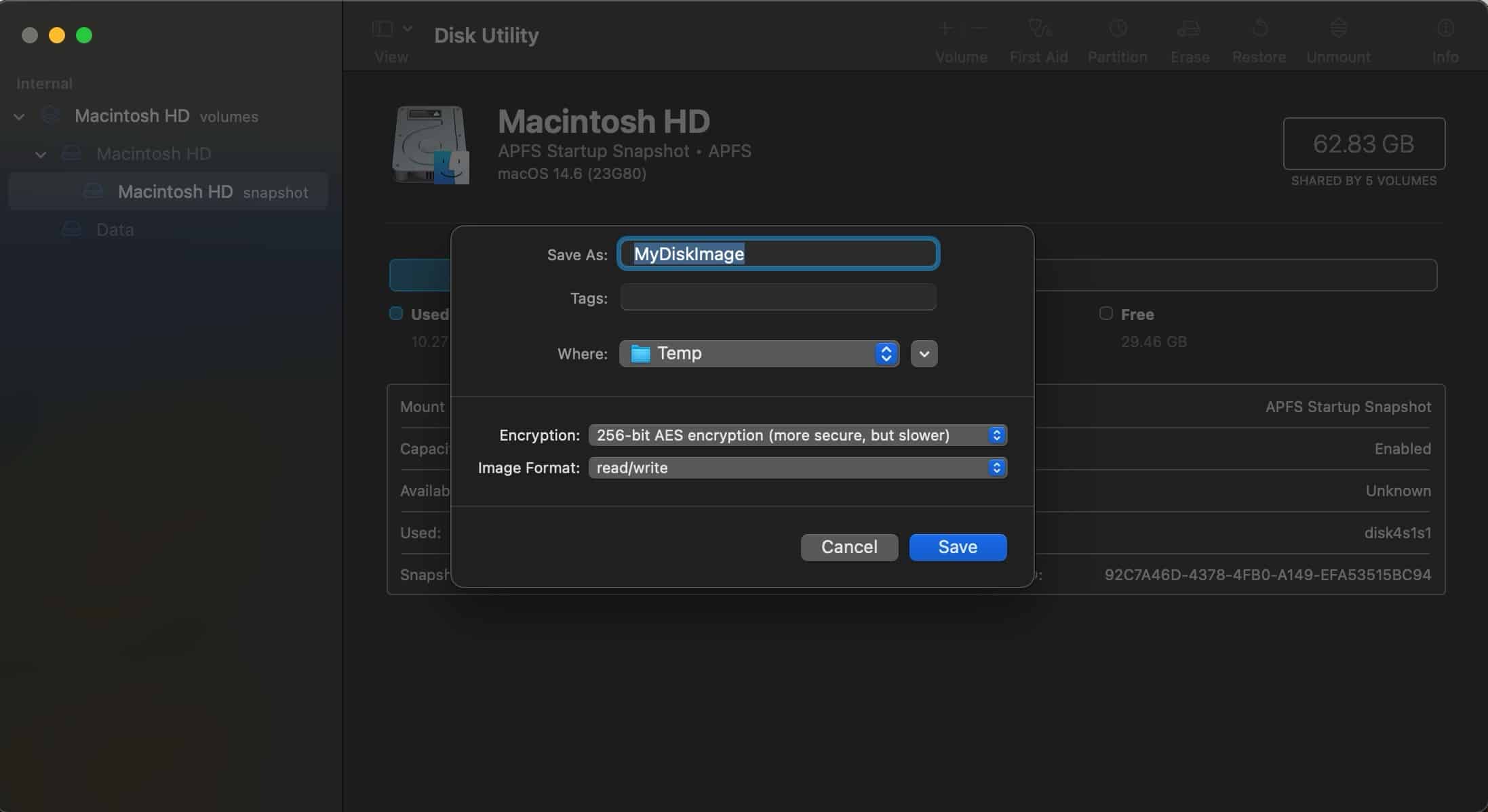Click the Internal sidebar section header
This screenshot has height=812, width=1488.
44,83
